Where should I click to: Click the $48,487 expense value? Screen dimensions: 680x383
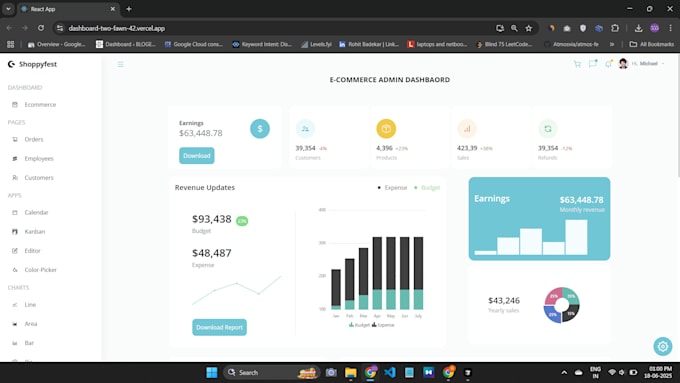point(212,253)
